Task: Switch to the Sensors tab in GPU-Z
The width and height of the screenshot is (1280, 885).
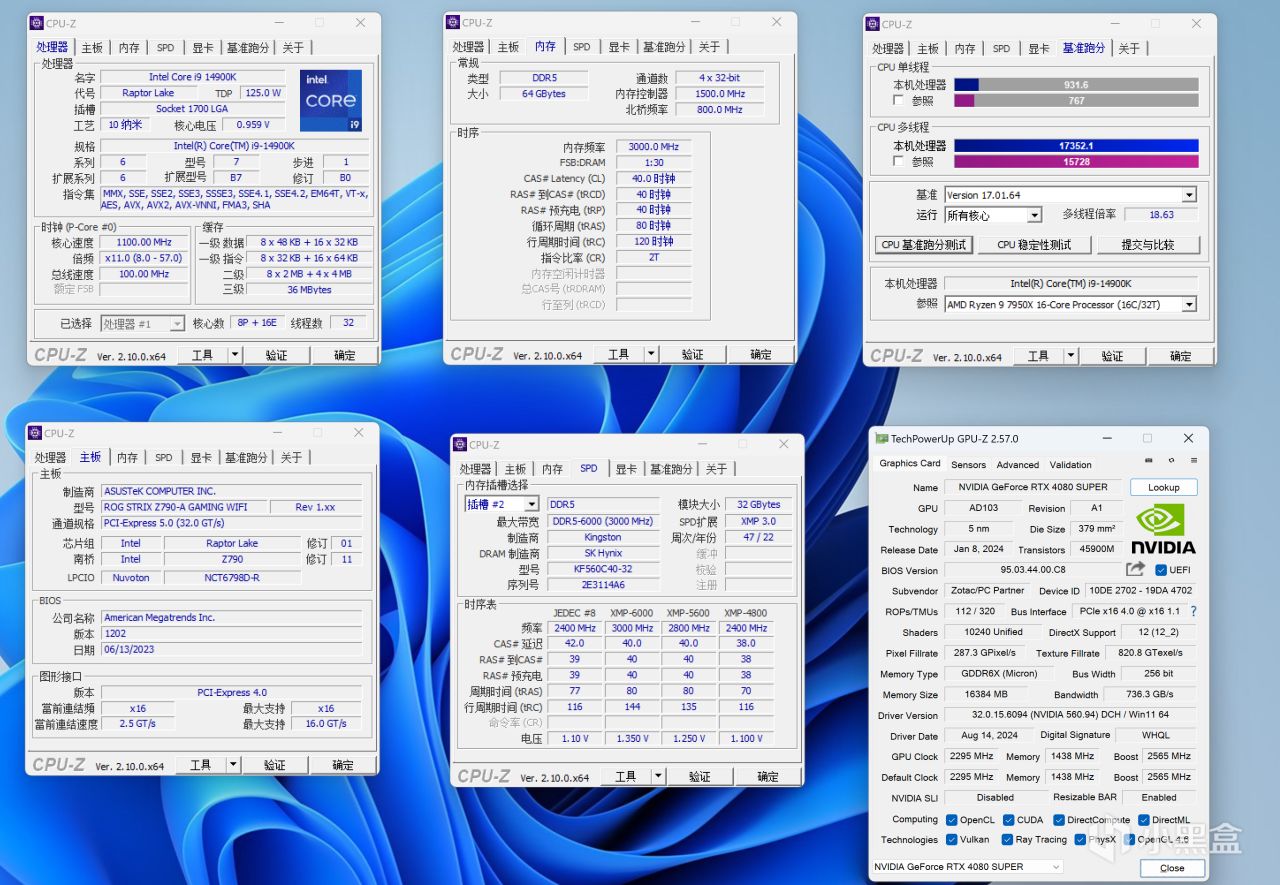Action: 968,464
